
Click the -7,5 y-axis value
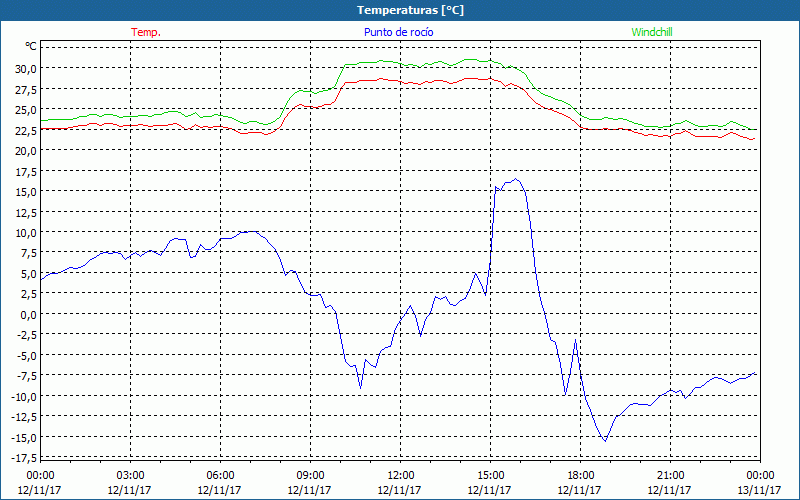tap(26, 376)
